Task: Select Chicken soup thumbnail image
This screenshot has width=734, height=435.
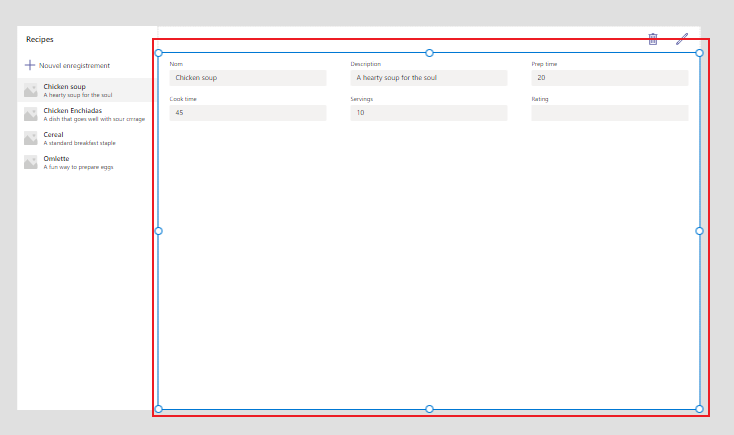Action: [x=30, y=90]
